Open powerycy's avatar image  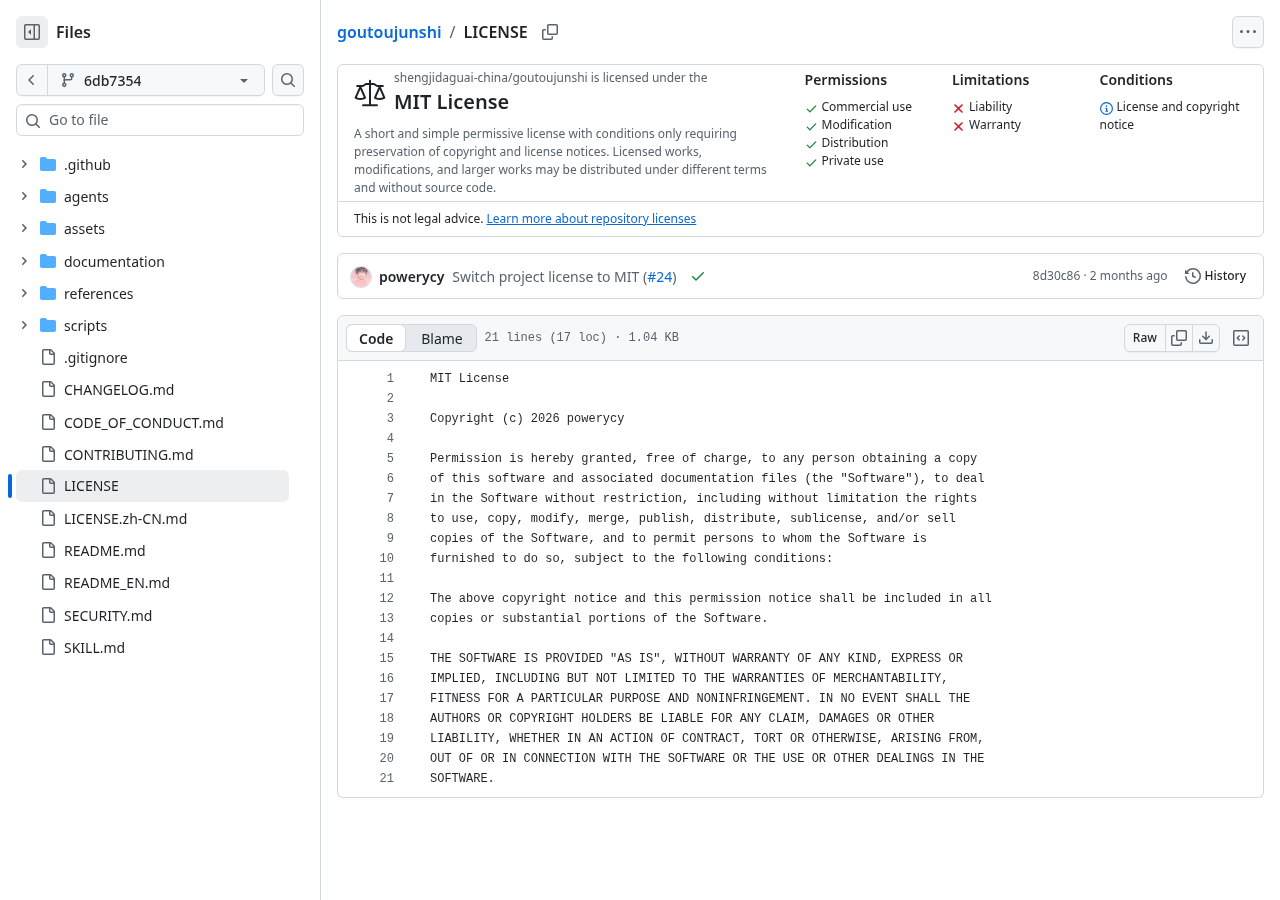click(x=361, y=277)
